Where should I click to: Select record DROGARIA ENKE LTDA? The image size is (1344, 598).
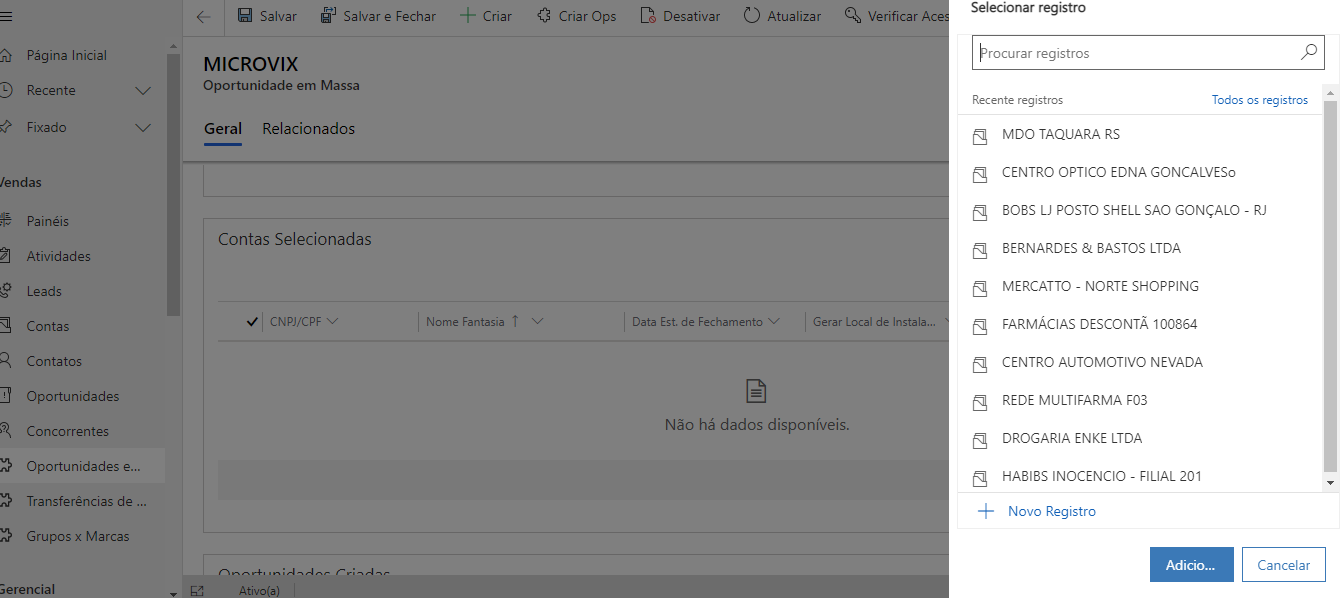coord(1140,438)
